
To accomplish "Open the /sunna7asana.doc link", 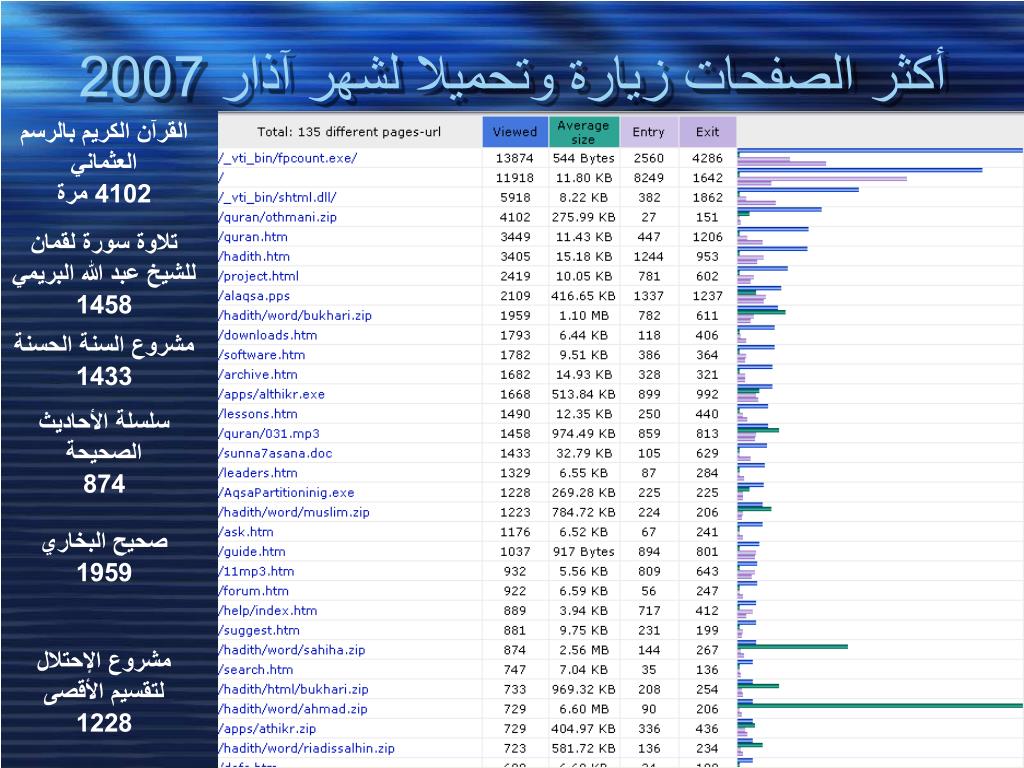I will (276, 453).
